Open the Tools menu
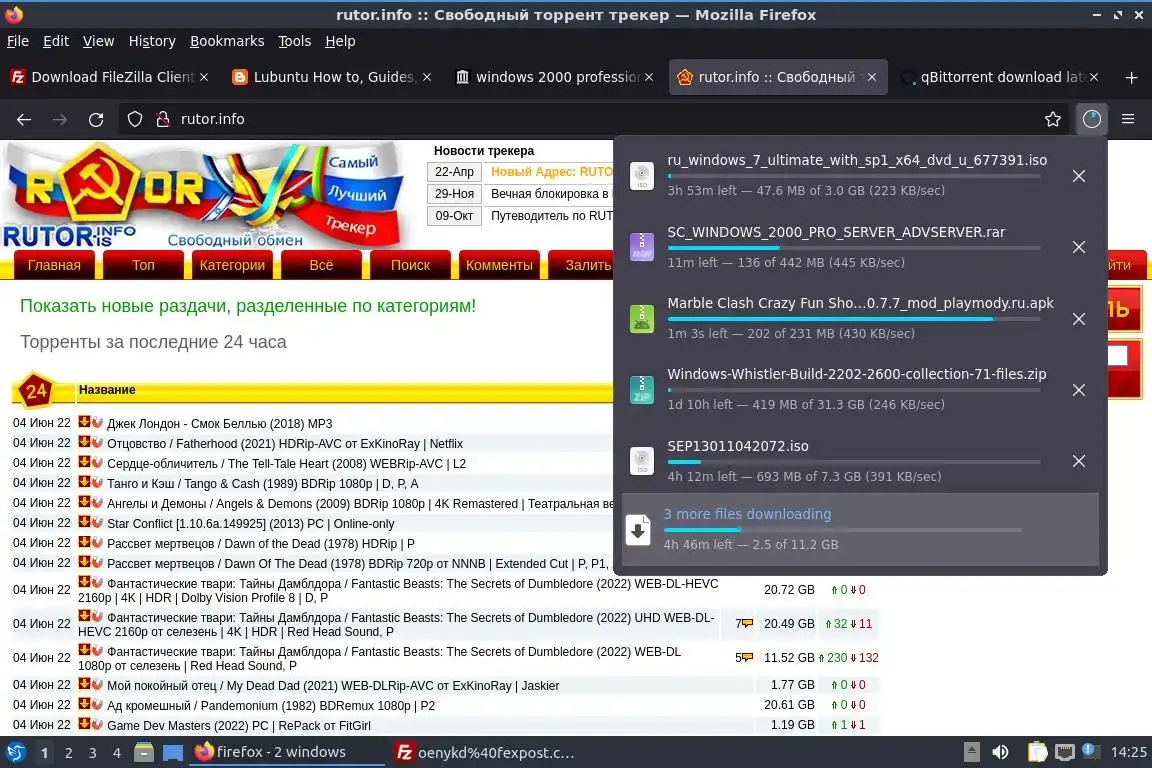Image resolution: width=1152 pixels, height=768 pixels. 295,41
